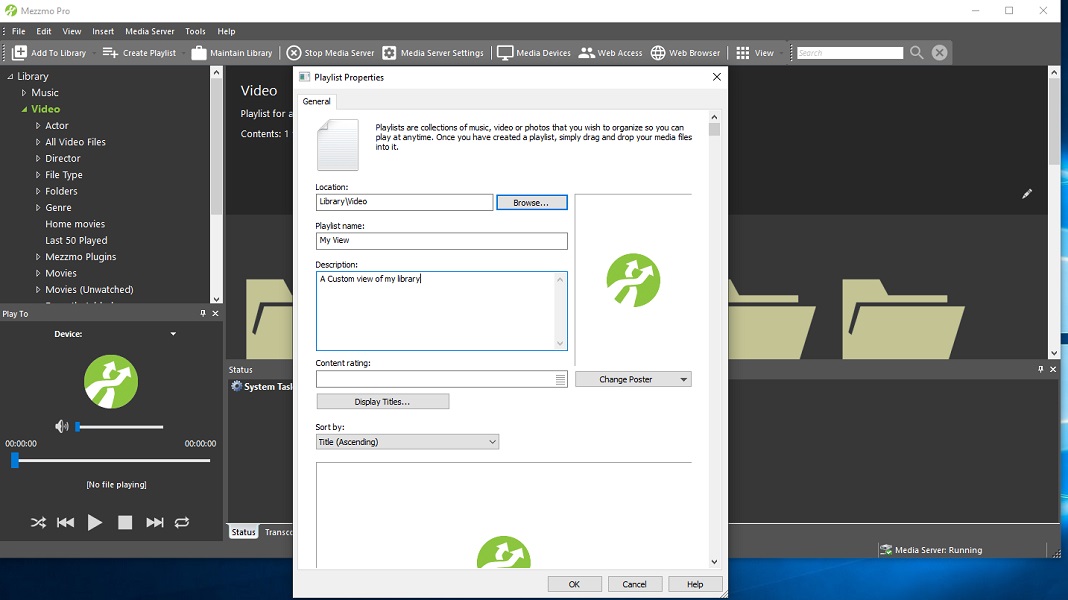
Task: Click the Location input field
Action: point(404,202)
